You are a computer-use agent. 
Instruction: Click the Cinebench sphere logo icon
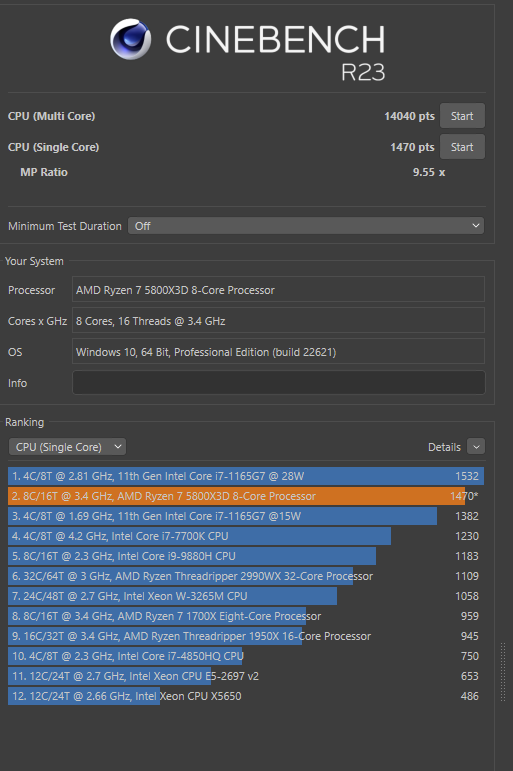pyautogui.click(x=130, y=39)
